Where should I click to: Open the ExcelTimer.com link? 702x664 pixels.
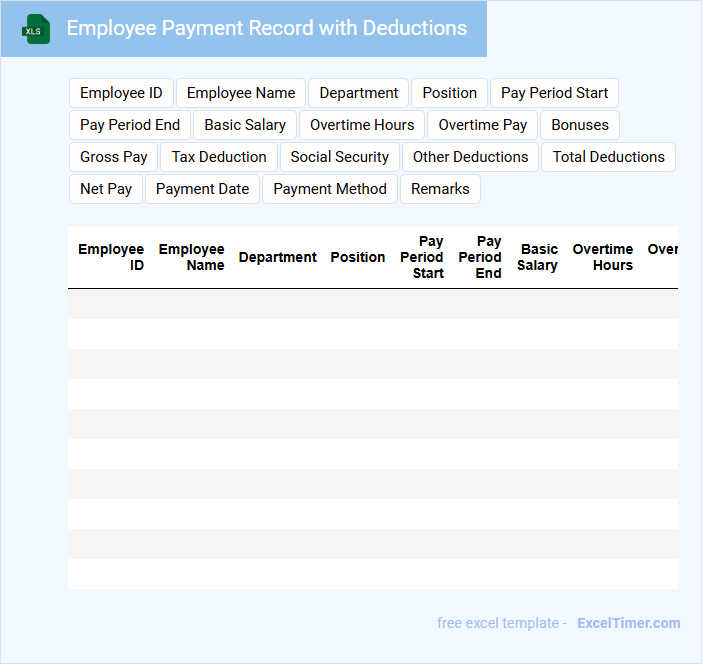point(628,623)
